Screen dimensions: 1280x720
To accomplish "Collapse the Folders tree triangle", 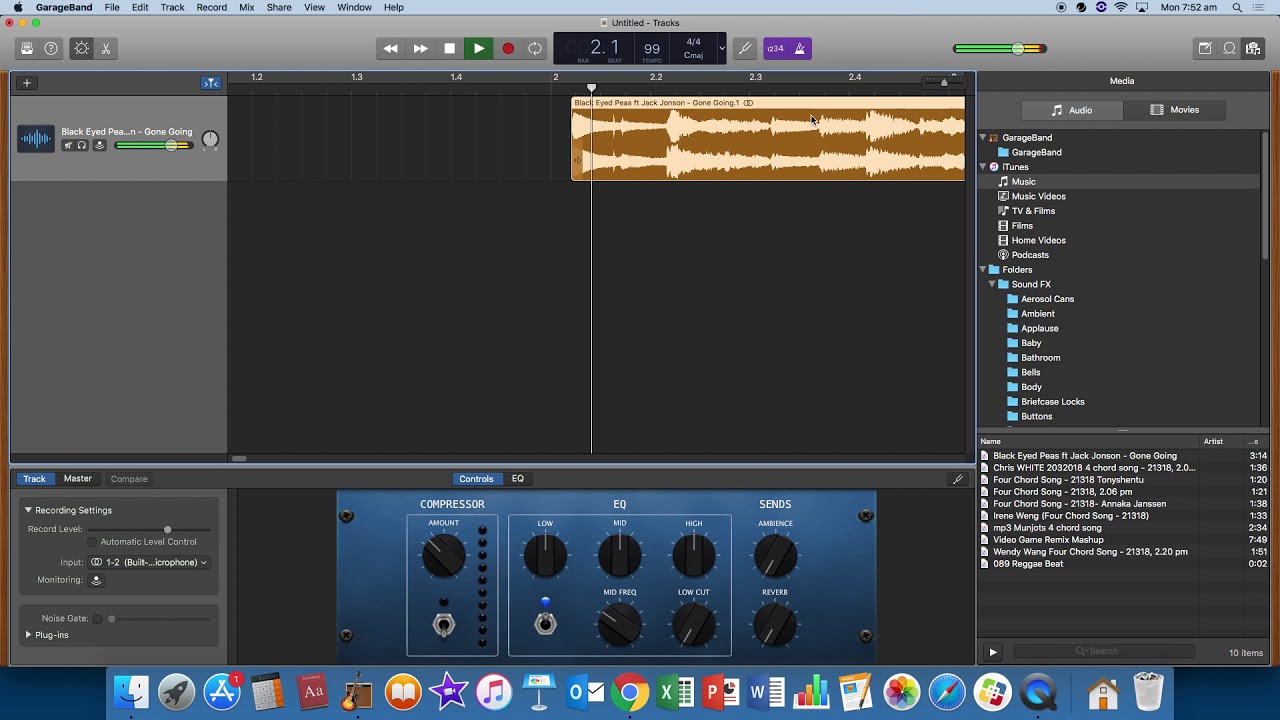I will click(983, 270).
